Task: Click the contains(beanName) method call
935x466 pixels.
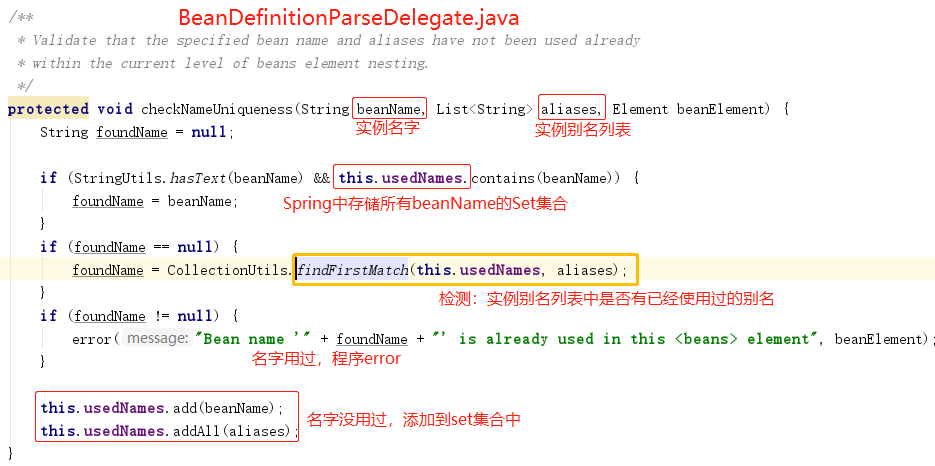Action: (544, 178)
